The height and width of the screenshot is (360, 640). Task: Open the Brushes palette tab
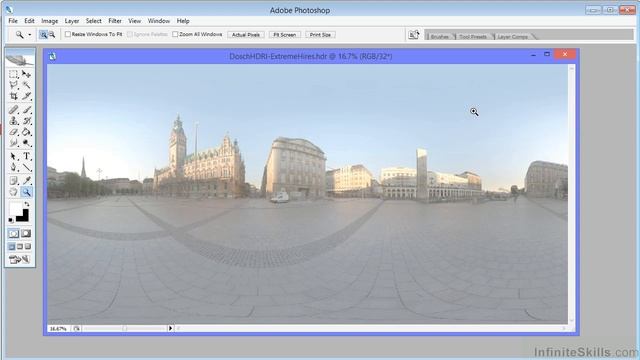440,36
